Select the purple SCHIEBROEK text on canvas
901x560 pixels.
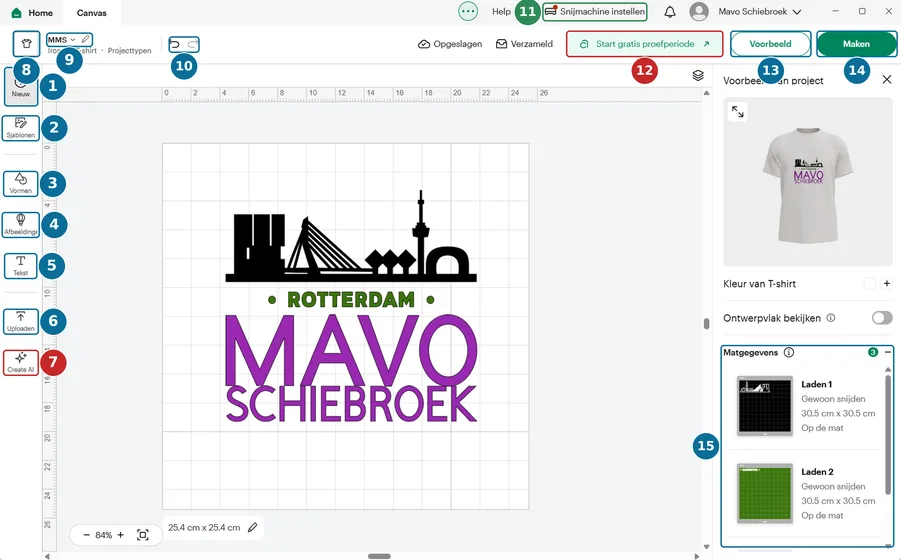(x=351, y=404)
